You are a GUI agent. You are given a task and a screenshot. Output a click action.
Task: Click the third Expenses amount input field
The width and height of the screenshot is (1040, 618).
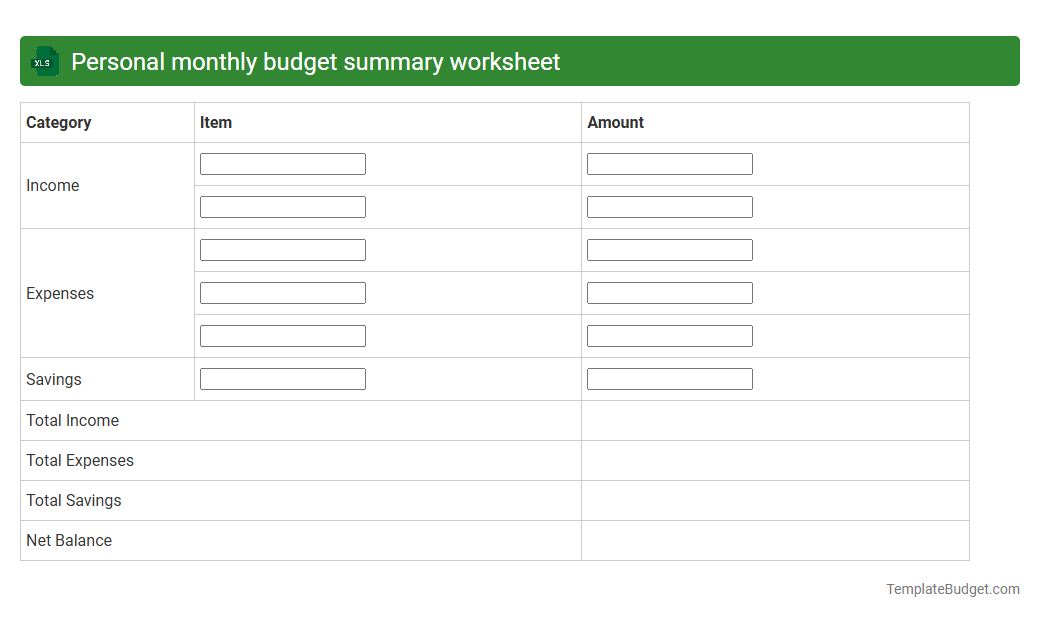point(669,335)
